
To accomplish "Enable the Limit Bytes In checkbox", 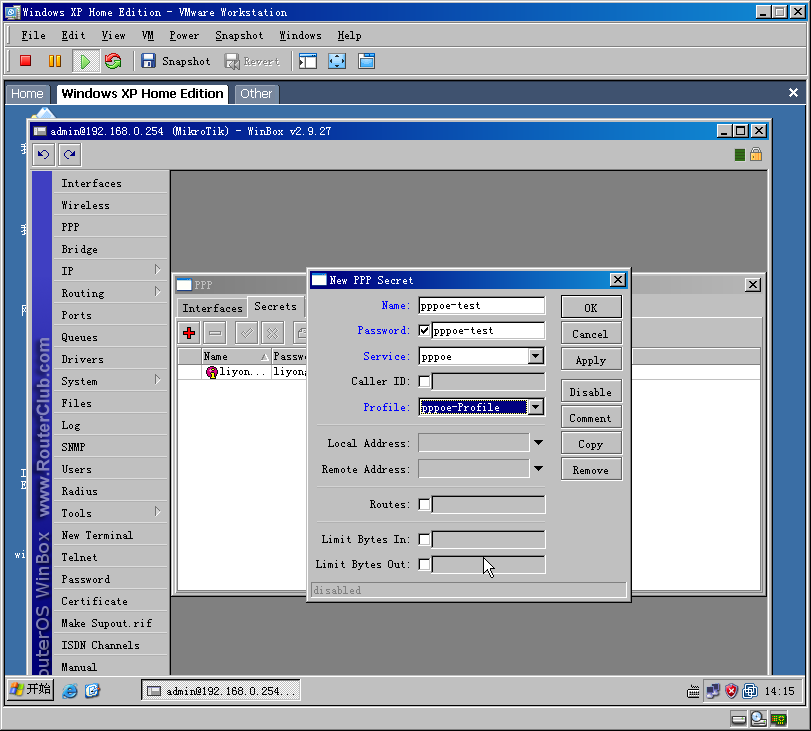I will (x=424, y=540).
